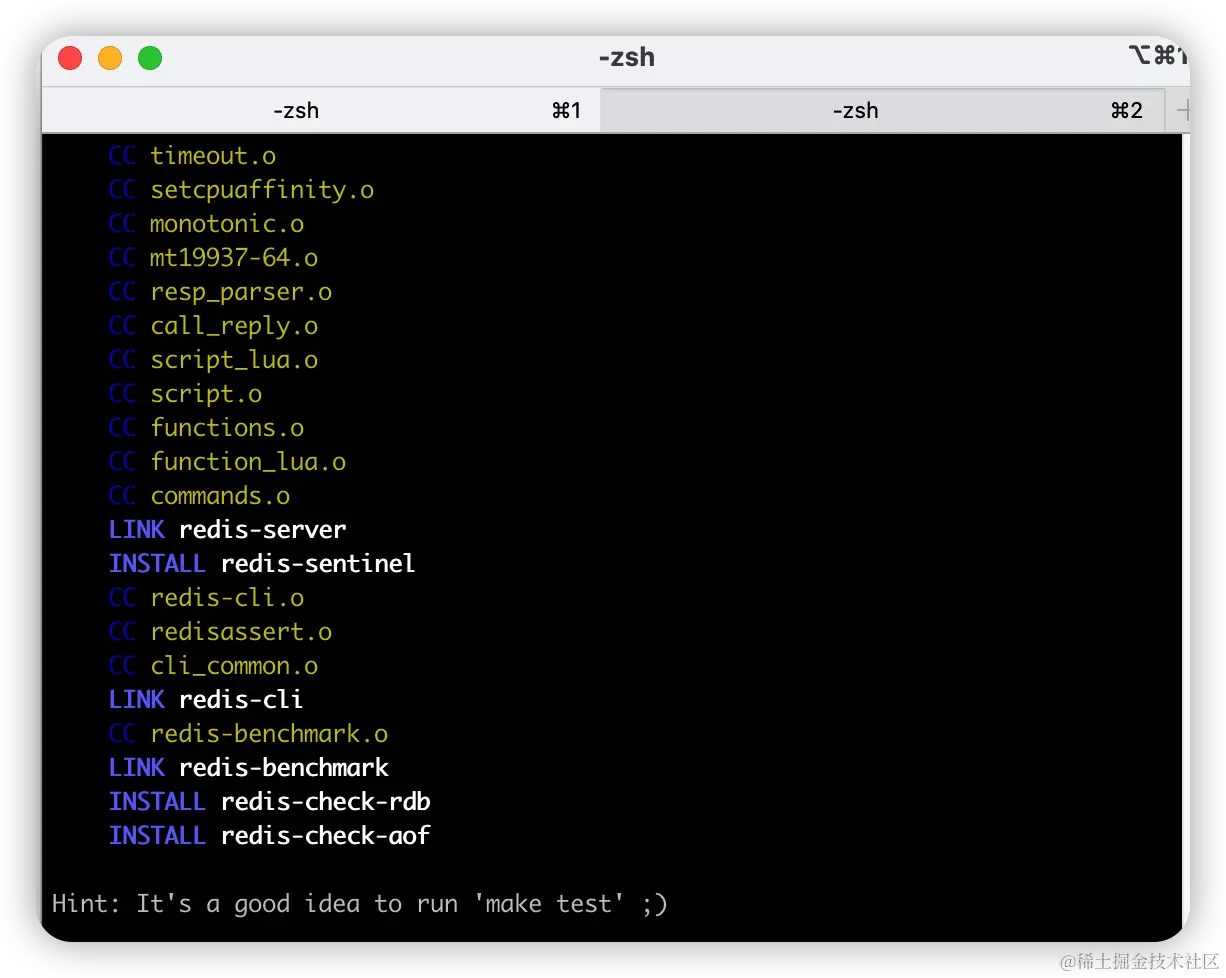Screen dimensions: 1226x978
Task: Click the redis-cli.o text
Action: point(227,598)
